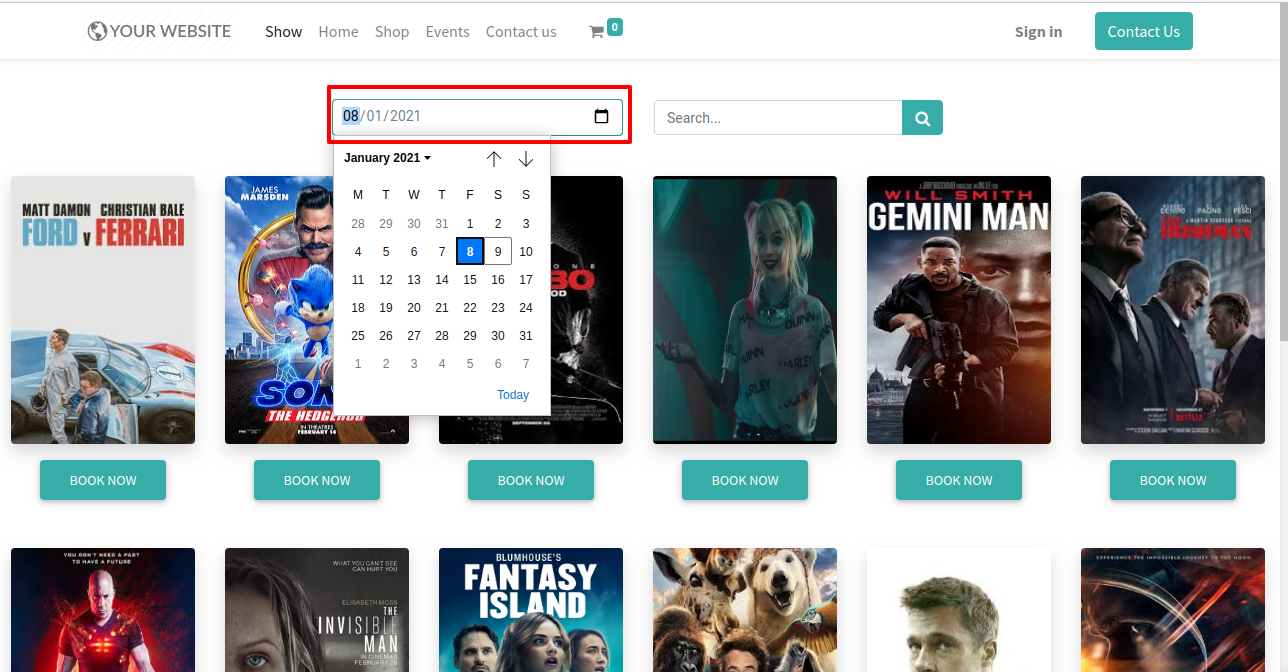Open the Home menu item
The width and height of the screenshot is (1288, 672).
[338, 32]
